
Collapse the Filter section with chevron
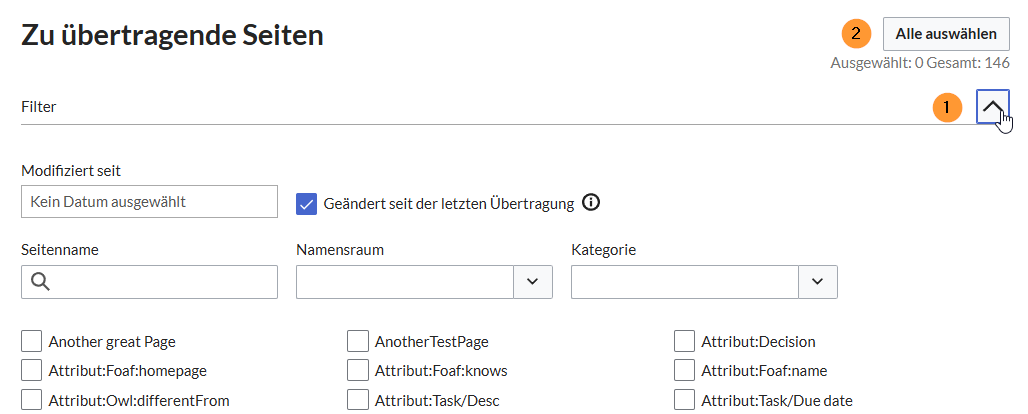992,107
